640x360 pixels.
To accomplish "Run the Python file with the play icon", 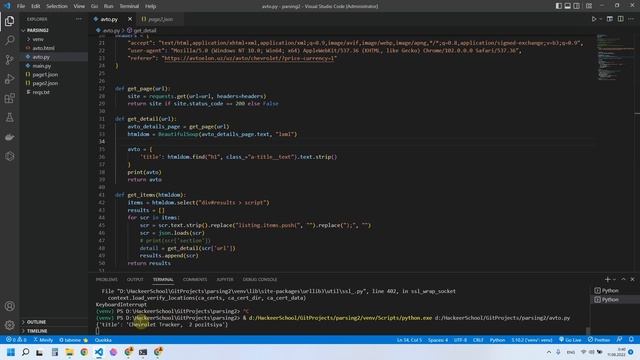I will pos(594,19).
